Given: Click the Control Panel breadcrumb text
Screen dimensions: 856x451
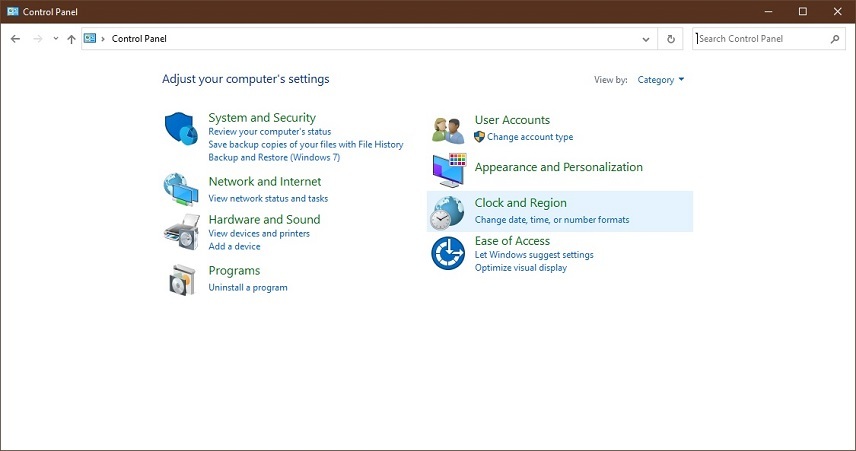Looking at the screenshot, I should 139,39.
